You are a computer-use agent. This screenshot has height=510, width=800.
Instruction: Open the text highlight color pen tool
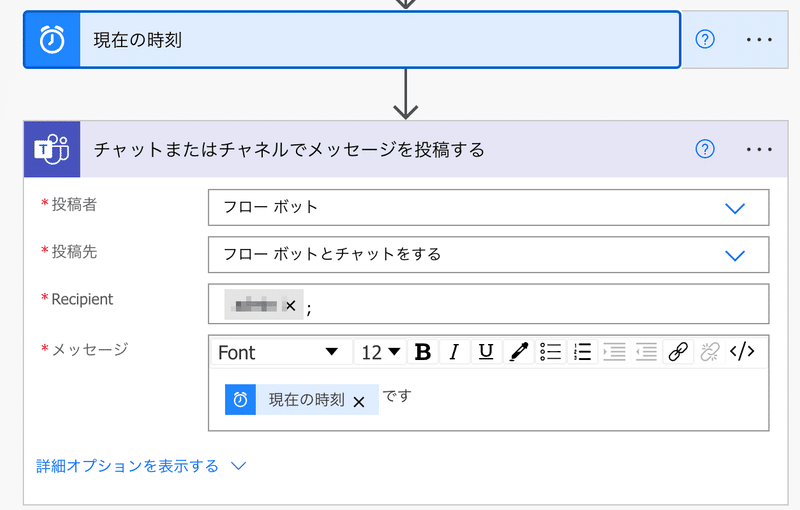pos(518,352)
